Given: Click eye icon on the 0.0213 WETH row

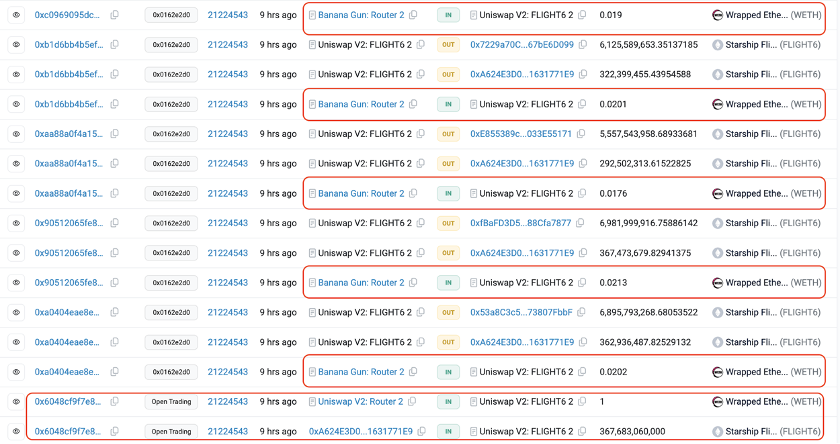Looking at the screenshot, I should [16, 282].
